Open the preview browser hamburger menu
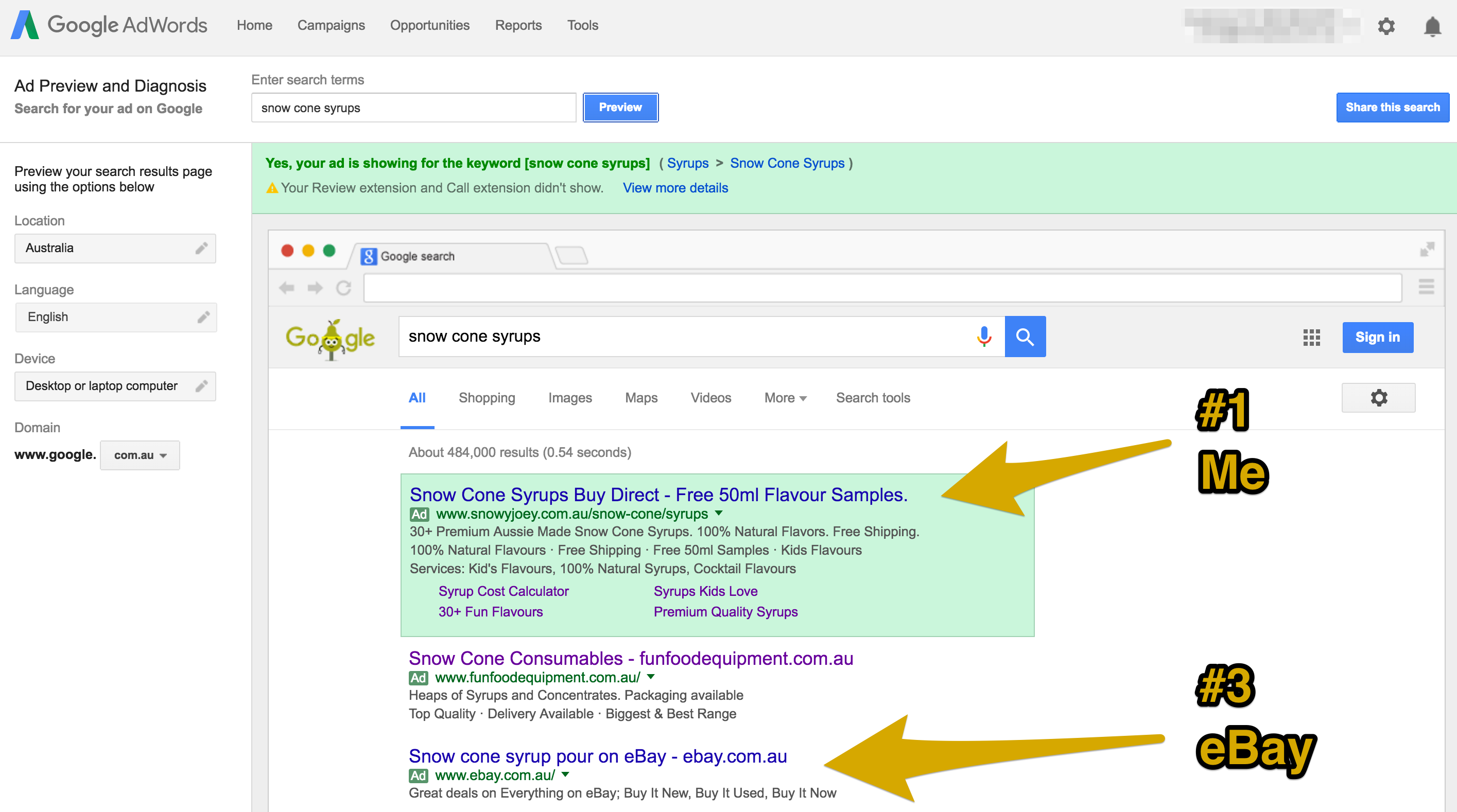This screenshot has height=812, width=1457. click(1426, 287)
